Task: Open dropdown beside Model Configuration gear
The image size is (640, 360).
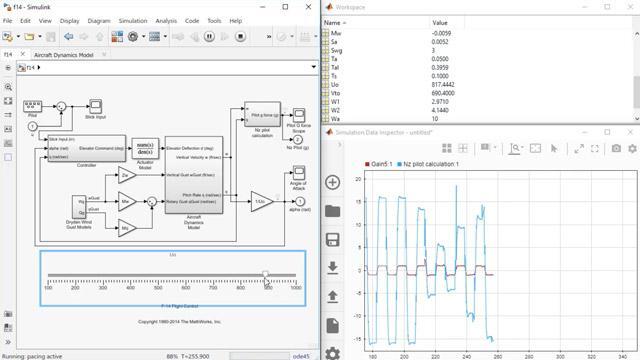Action: pos(143,37)
